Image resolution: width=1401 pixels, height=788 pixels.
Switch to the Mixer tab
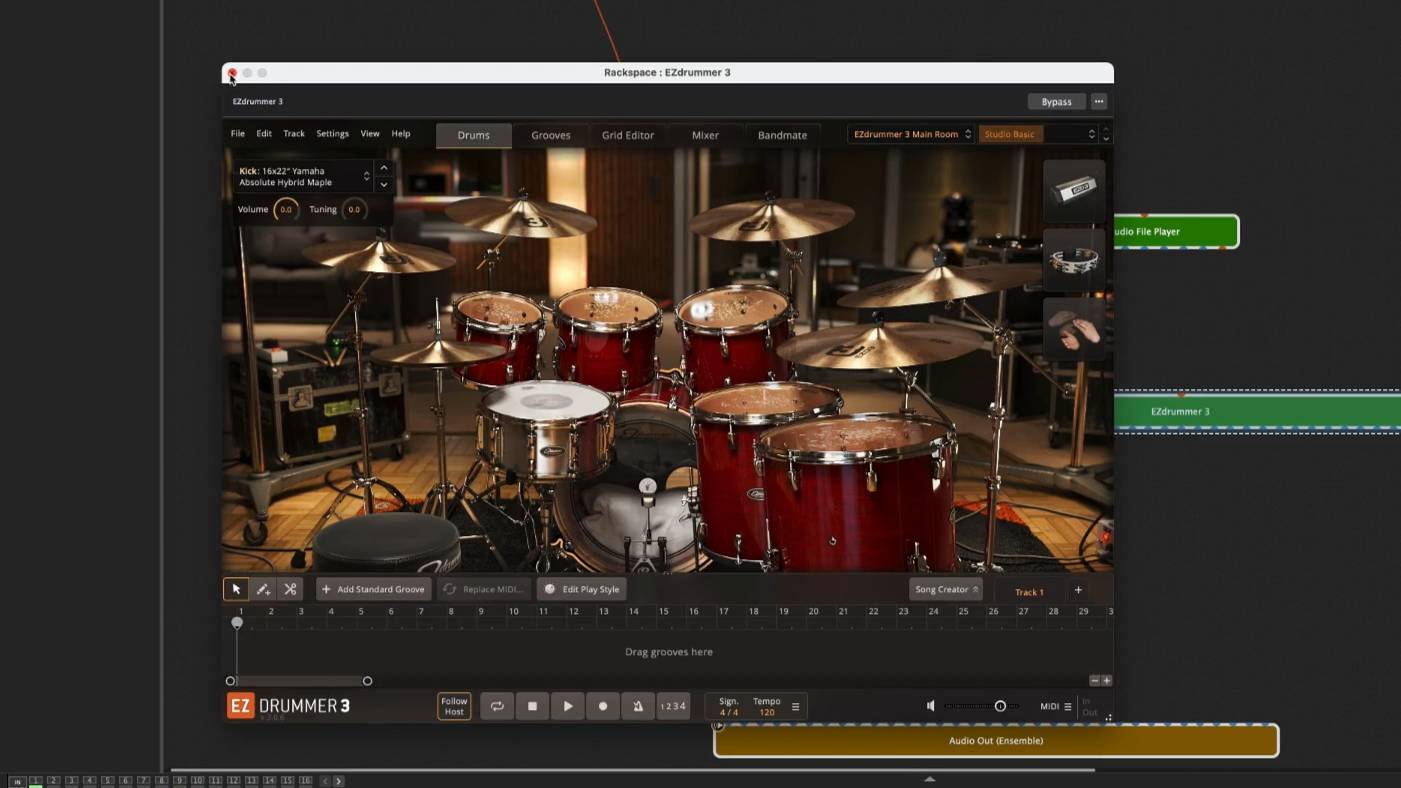tap(705, 135)
